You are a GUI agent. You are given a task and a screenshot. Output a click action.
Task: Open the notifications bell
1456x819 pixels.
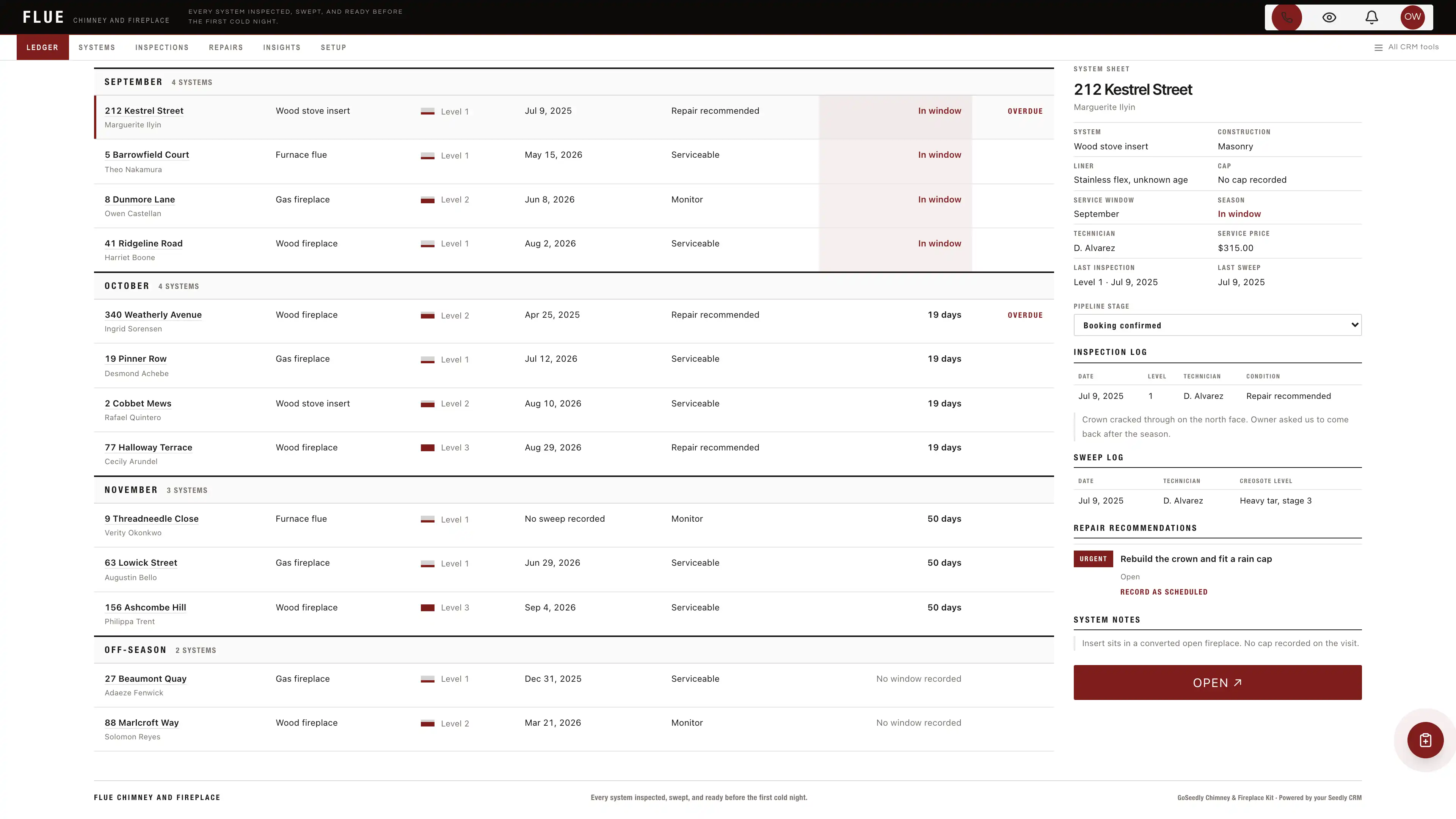pos(1372,17)
